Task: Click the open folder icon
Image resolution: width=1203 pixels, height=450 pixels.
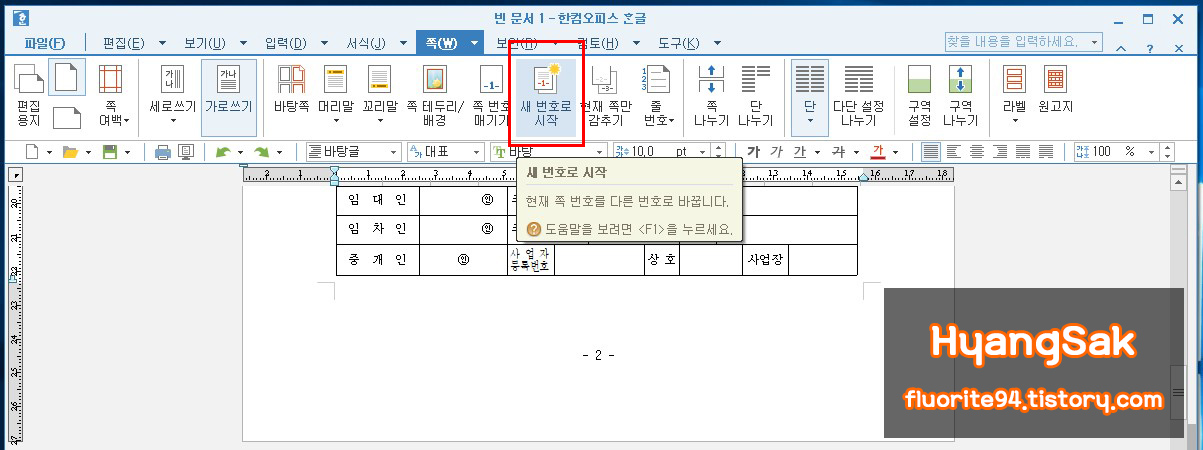Action: (x=70, y=152)
